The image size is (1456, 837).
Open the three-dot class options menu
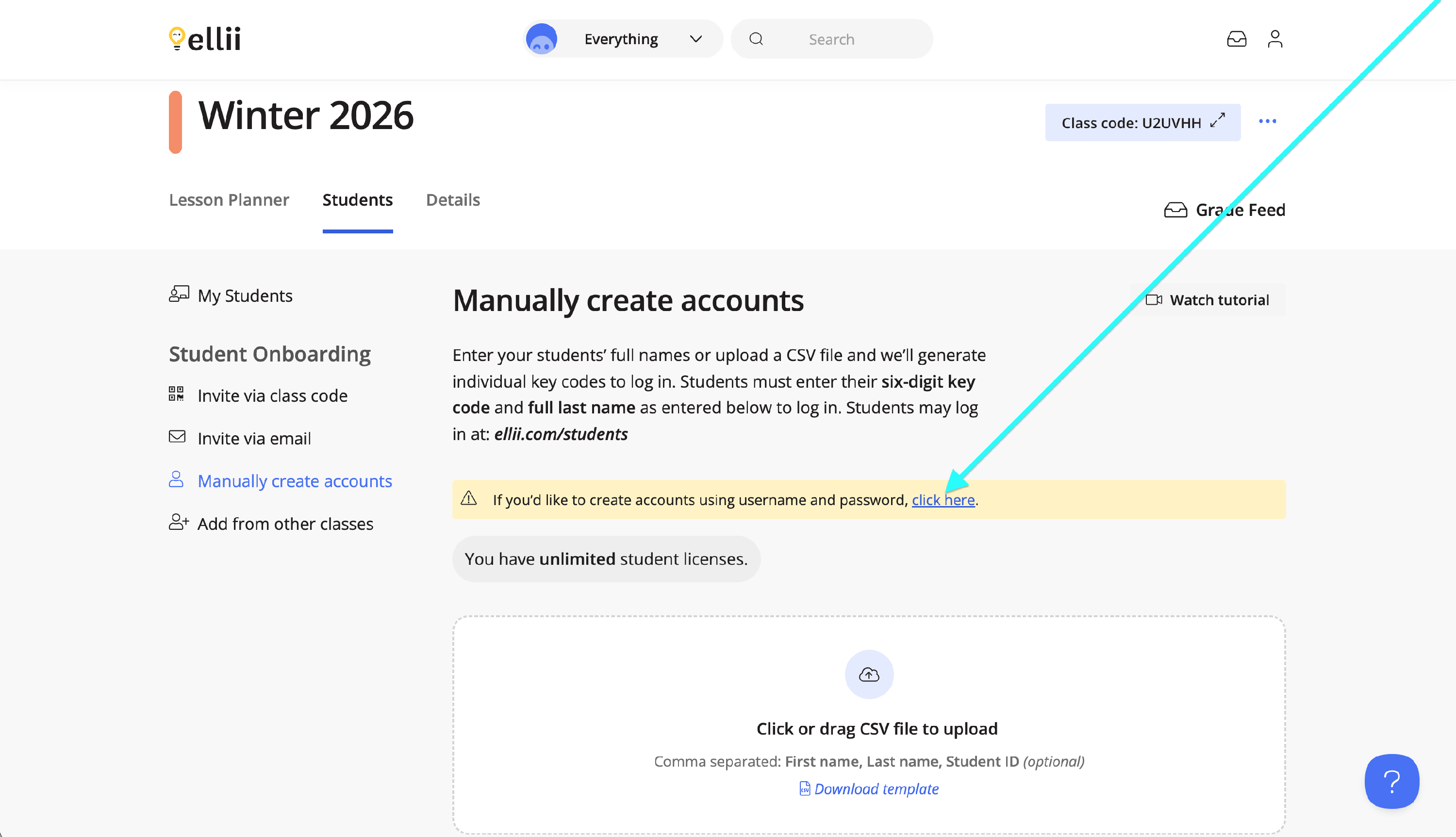(1268, 121)
